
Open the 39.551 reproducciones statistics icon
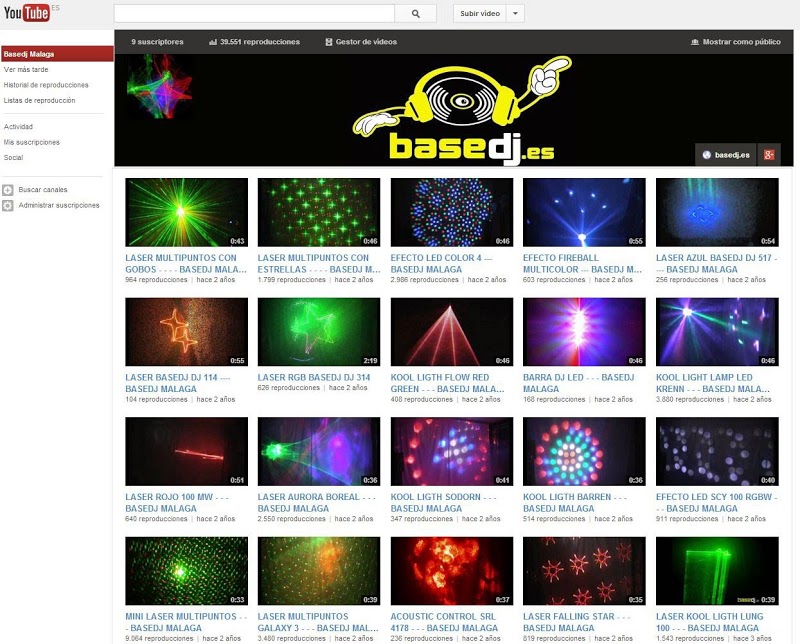click(213, 42)
